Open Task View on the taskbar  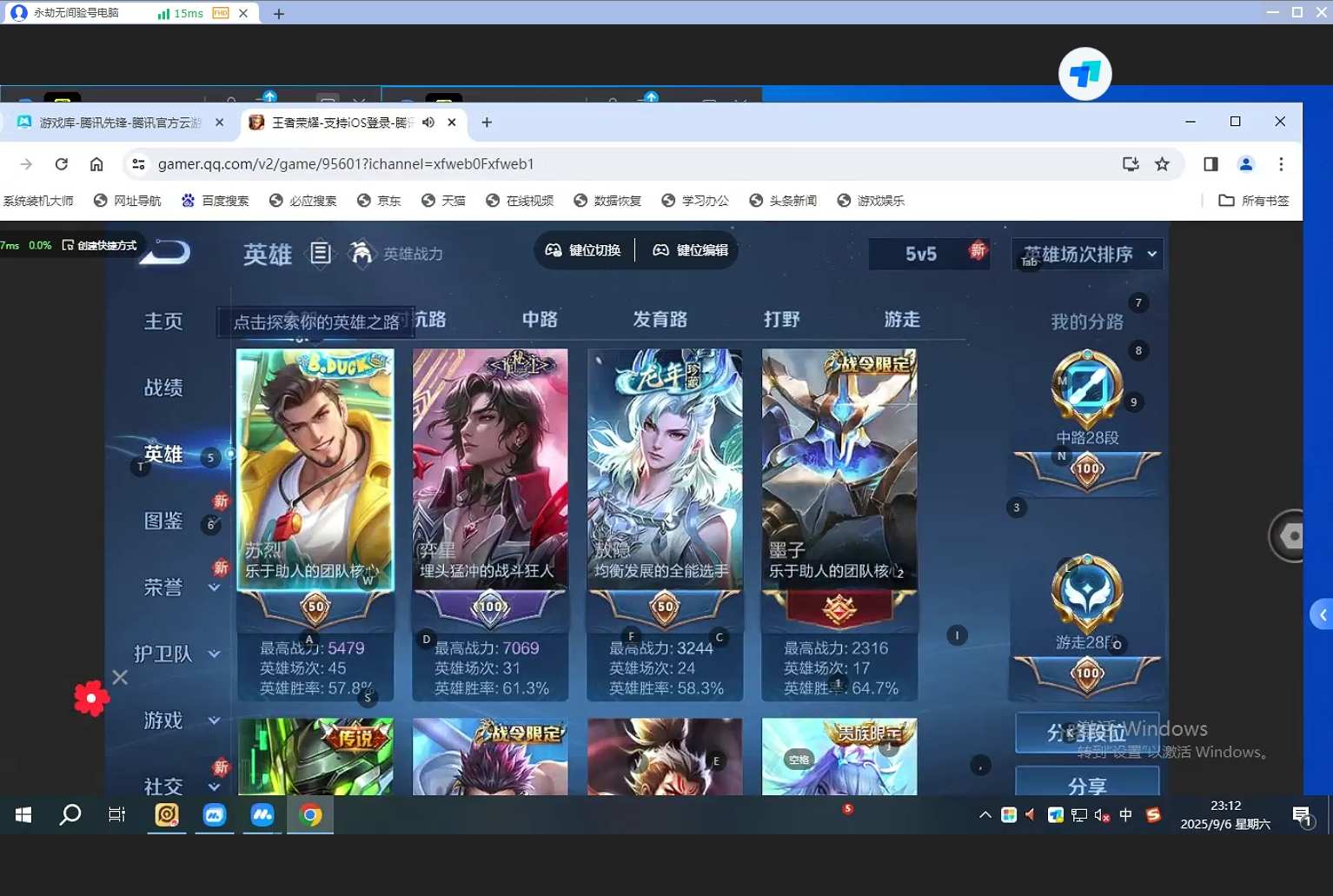point(116,815)
